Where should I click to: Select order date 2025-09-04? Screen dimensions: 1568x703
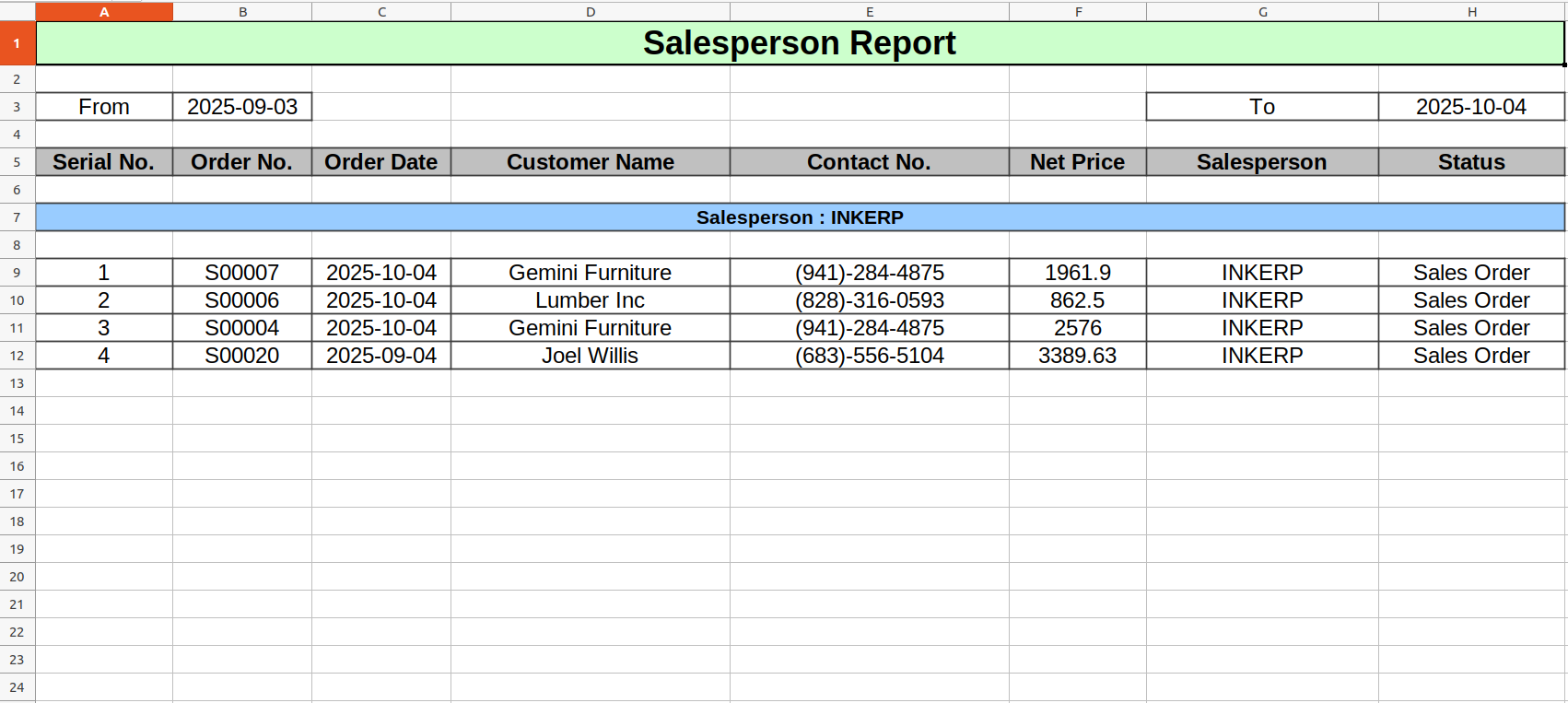381,356
